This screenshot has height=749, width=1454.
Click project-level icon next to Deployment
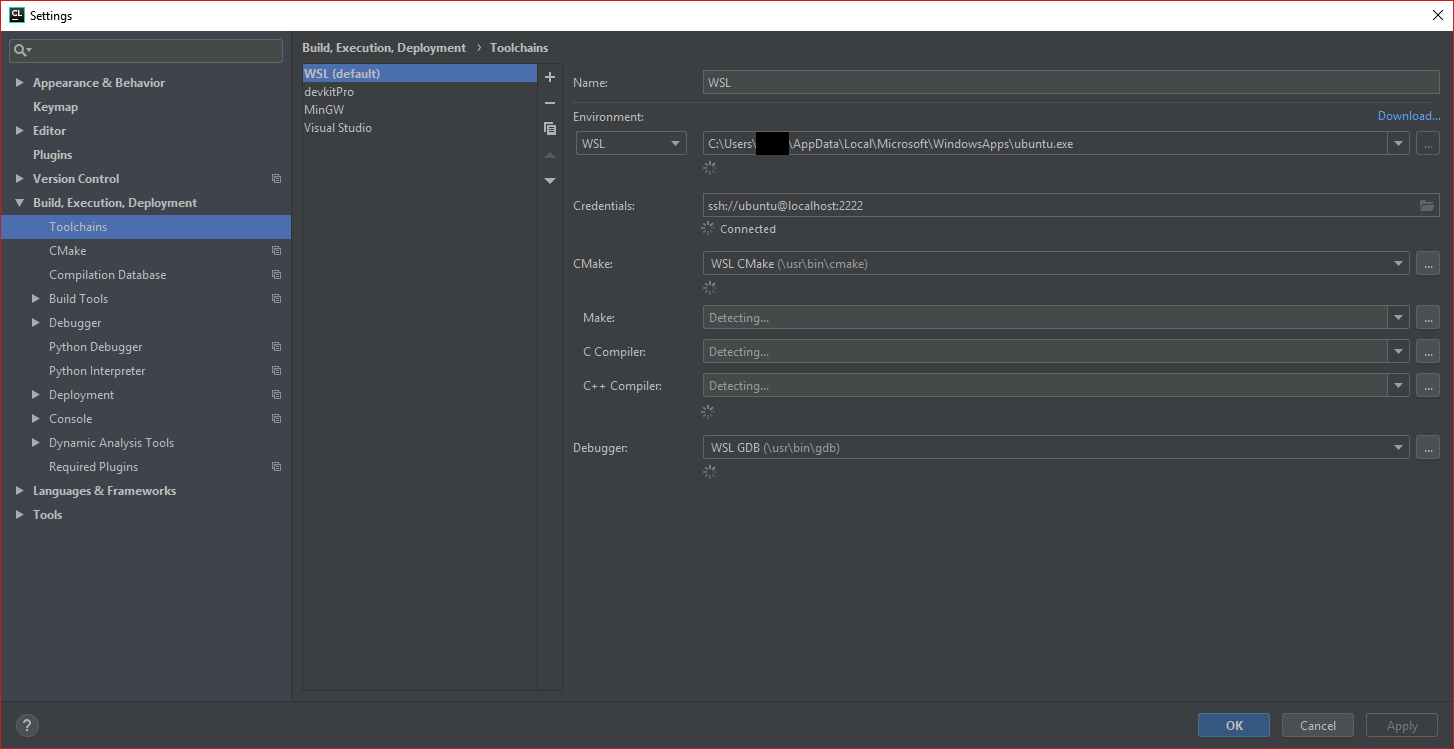click(x=276, y=395)
